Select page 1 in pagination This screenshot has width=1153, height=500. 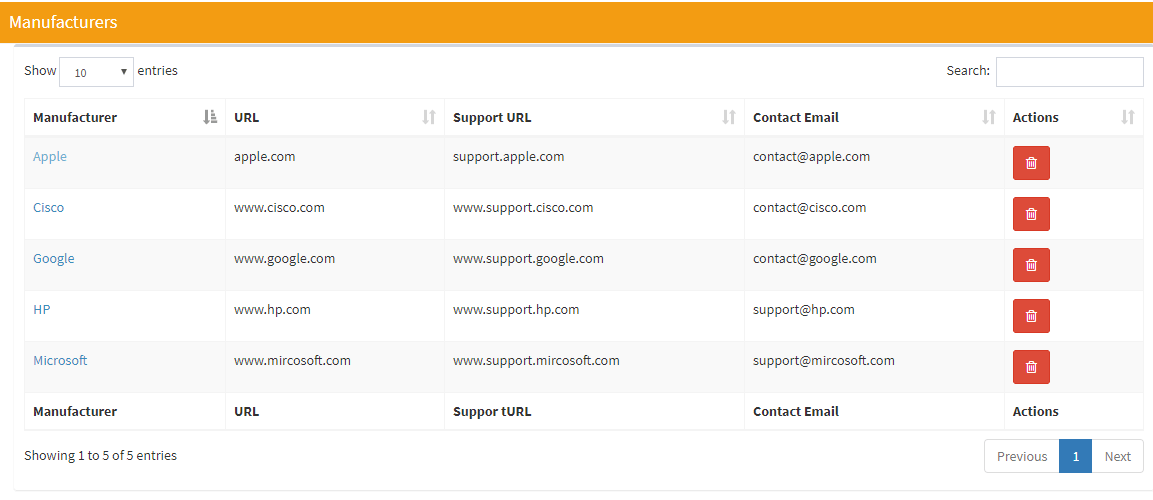[1076, 456]
